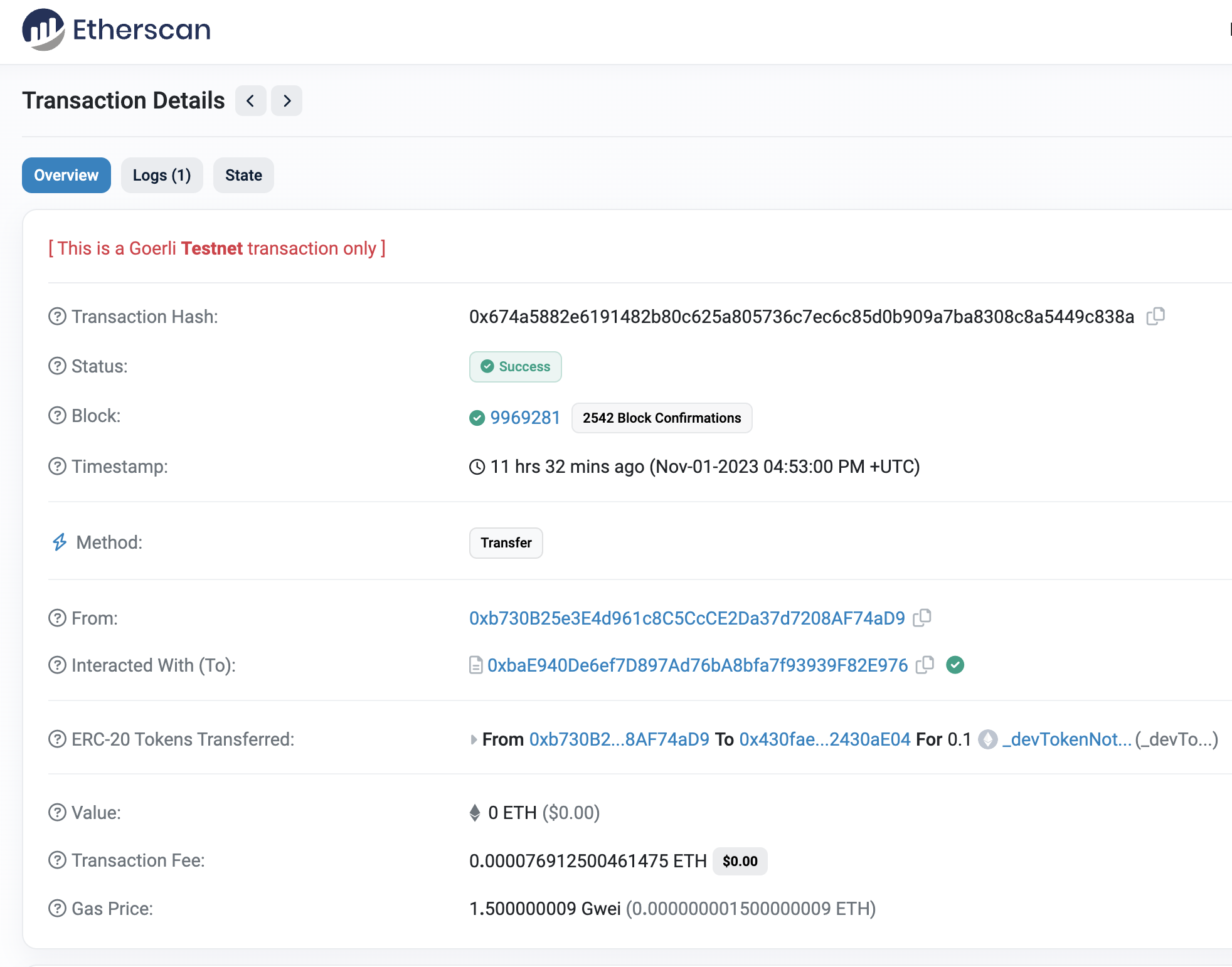Select the Overview tab
Viewport: 1232px width, 967px height.
click(x=66, y=176)
